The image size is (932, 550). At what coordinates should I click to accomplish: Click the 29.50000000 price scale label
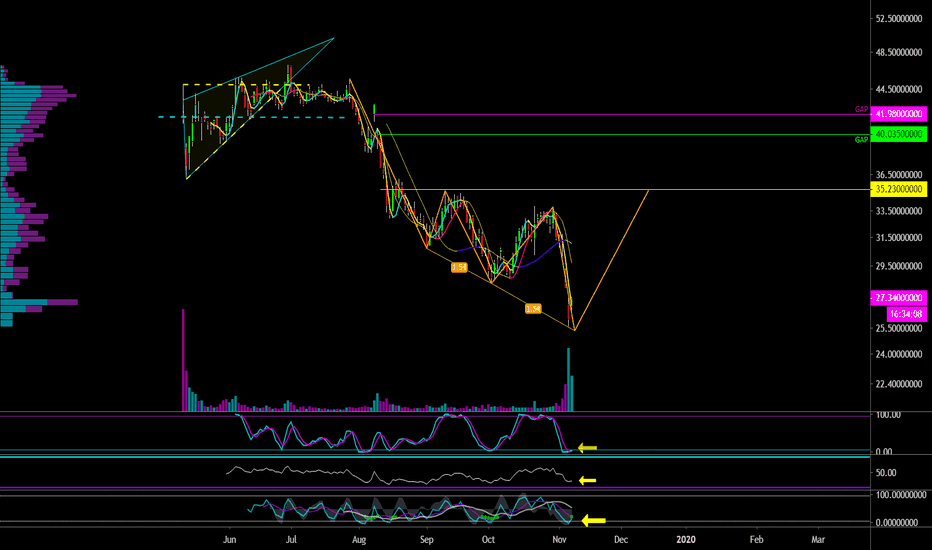pyautogui.click(x=899, y=266)
